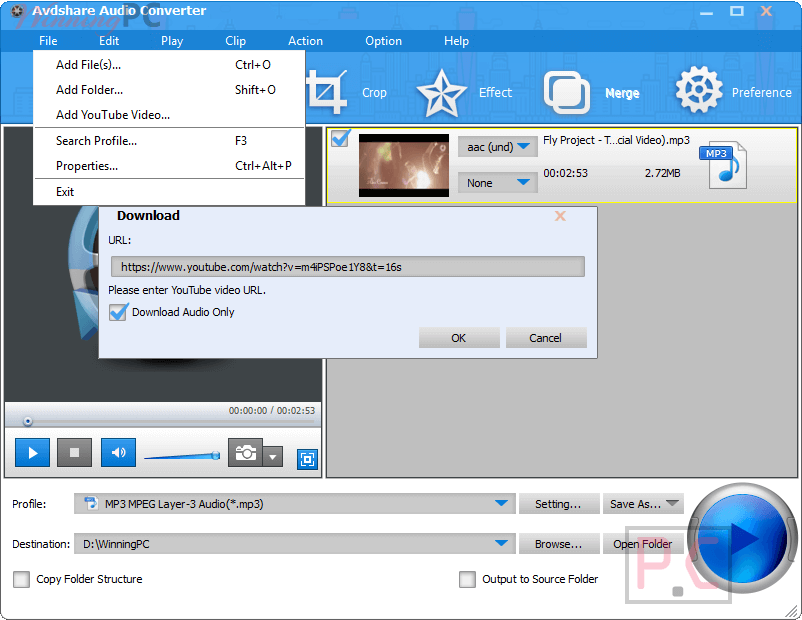Open the Play menu
This screenshot has width=802, height=620.
click(172, 41)
